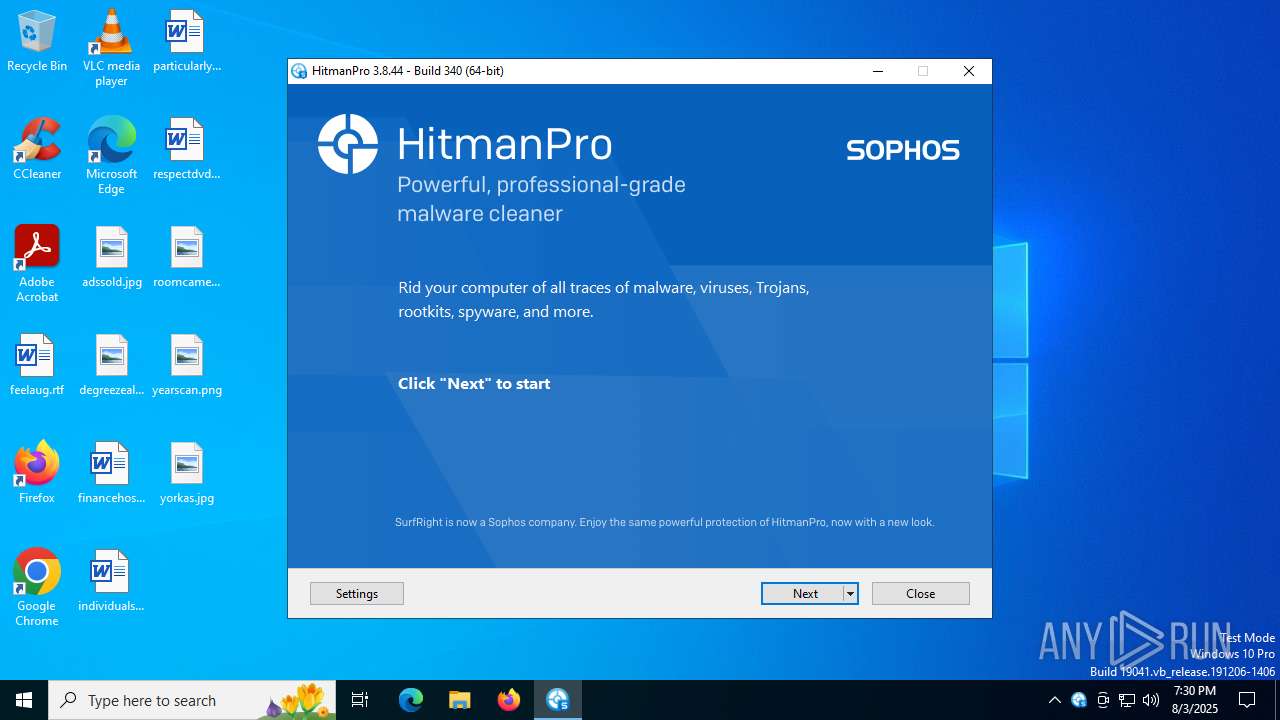Select individuals... Word document icon

click(111, 581)
